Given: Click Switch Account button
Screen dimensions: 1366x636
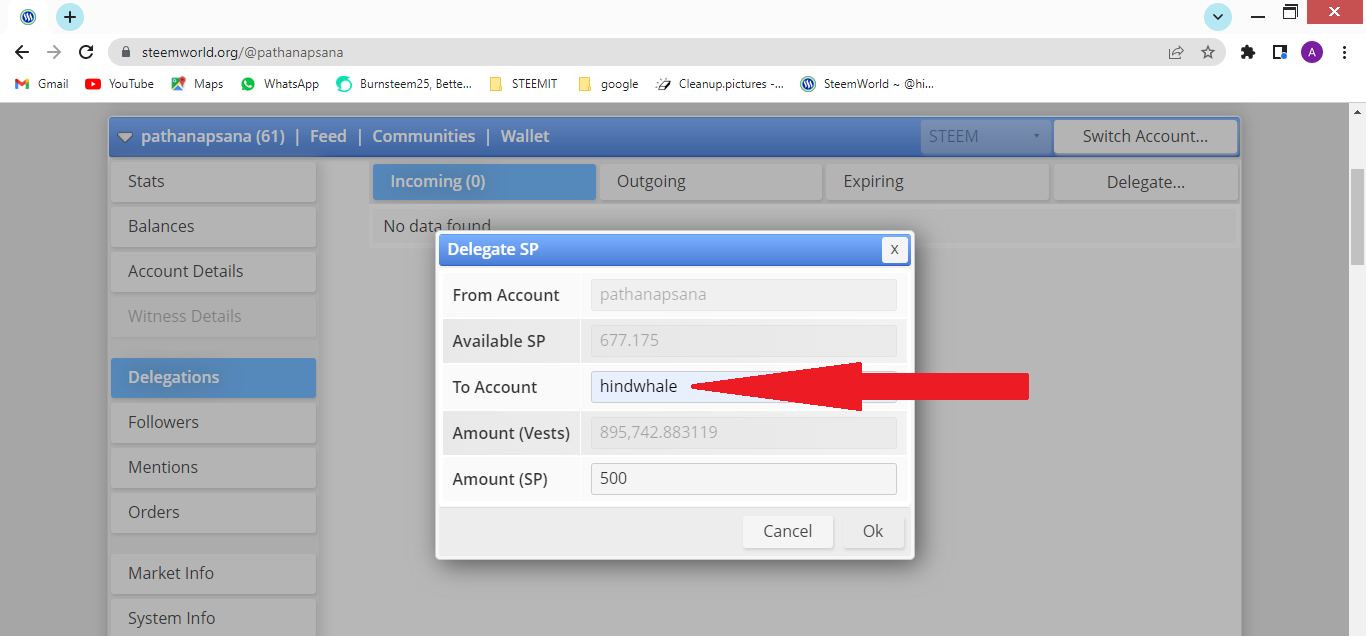Looking at the screenshot, I should click(1145, 136).
